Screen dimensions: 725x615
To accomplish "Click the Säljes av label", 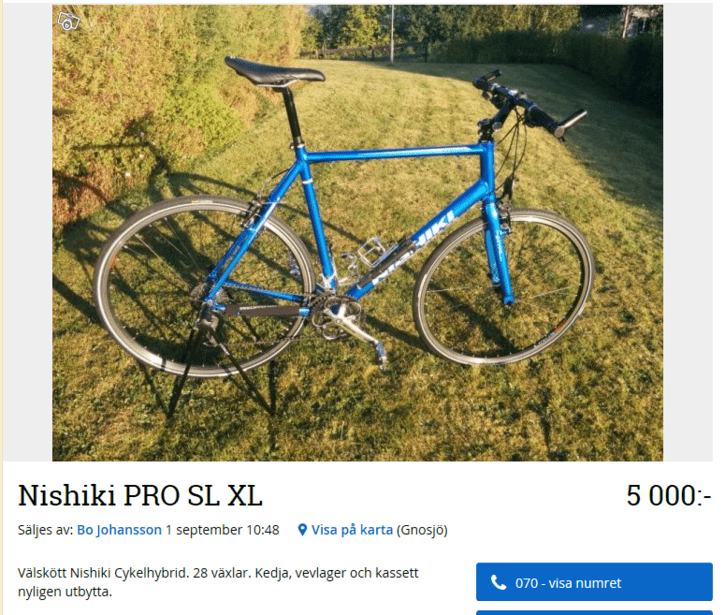I will [45, 530].
